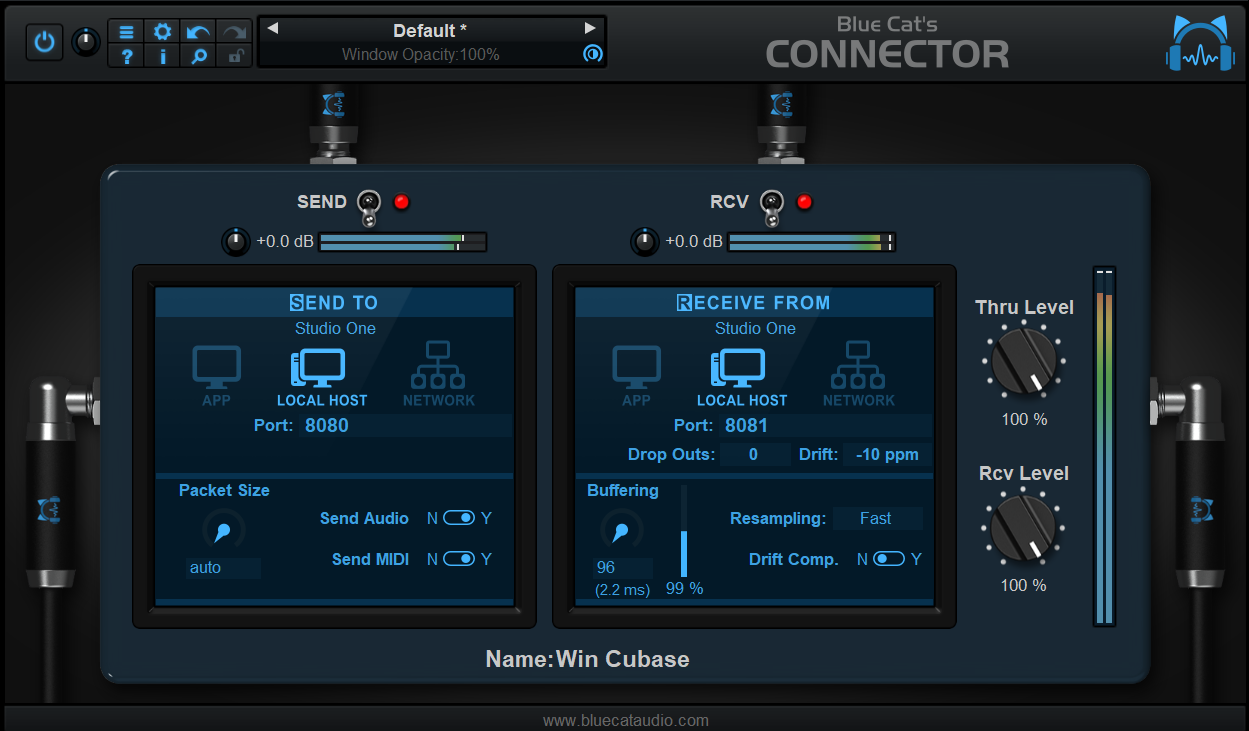This screenshot has width=1249, height=731.
Task: Click the (2.2 ms) buffering latency text
Action: [622, 590]
